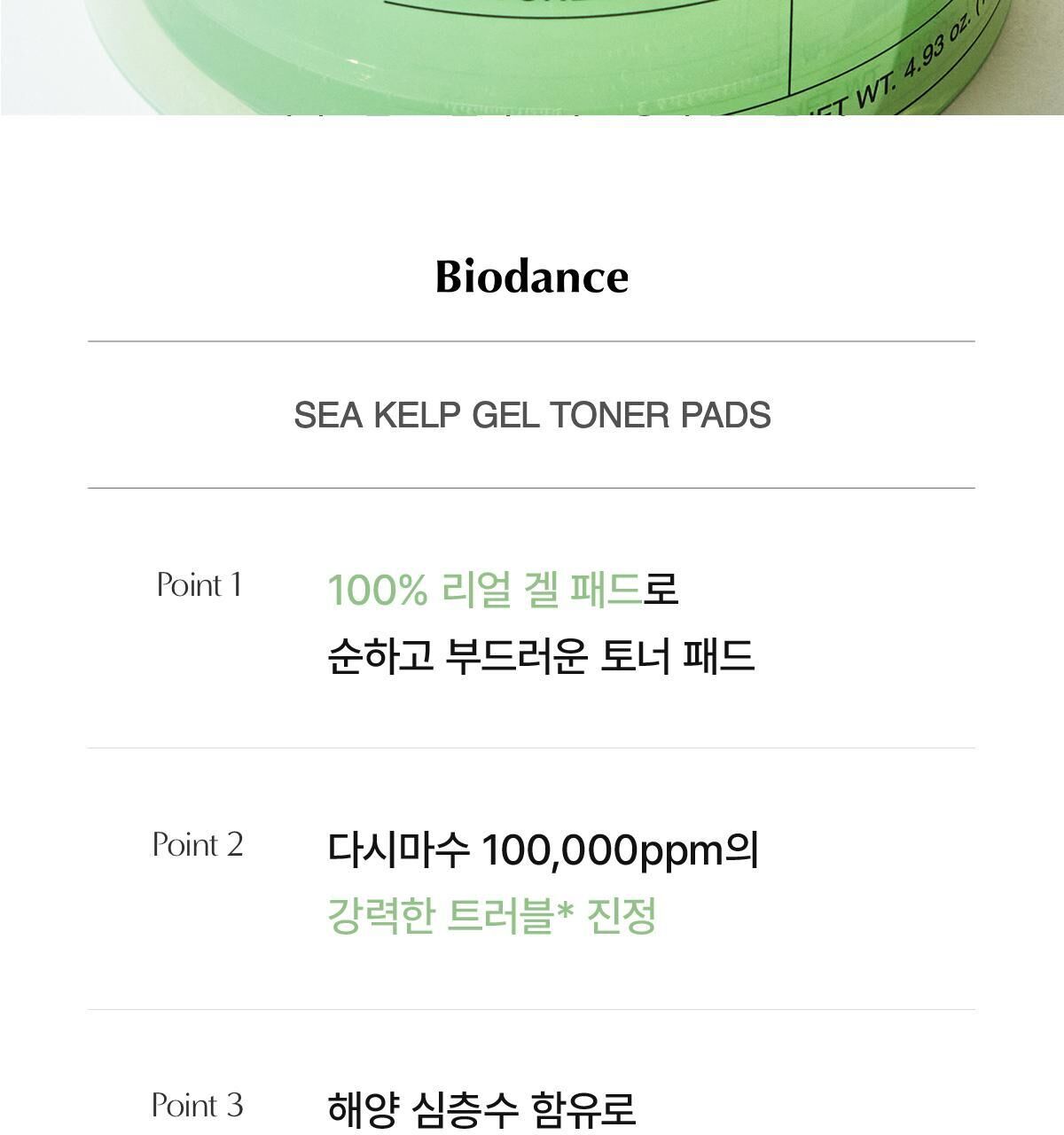
Task: Click the green word 강력한
Action: tap(380, 916)
